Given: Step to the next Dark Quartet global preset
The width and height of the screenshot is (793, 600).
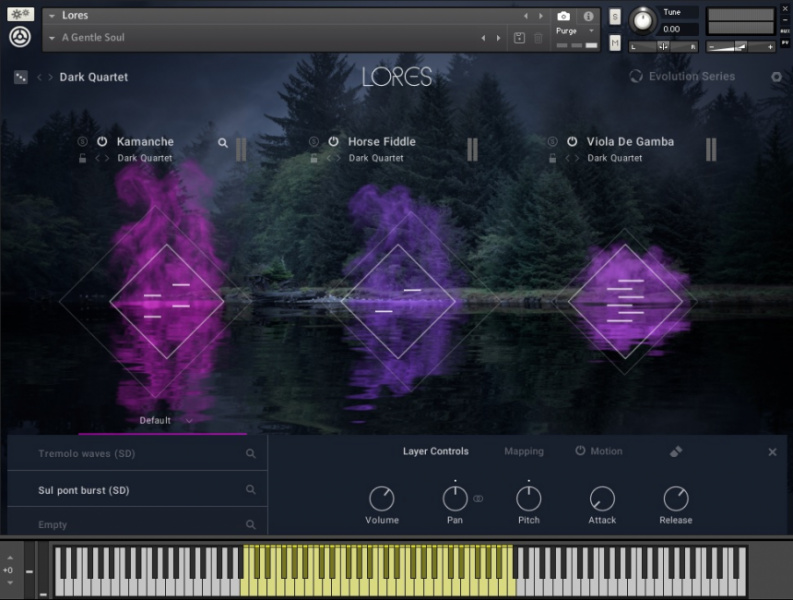Looking at the screenshot, I should coord(50,77).
